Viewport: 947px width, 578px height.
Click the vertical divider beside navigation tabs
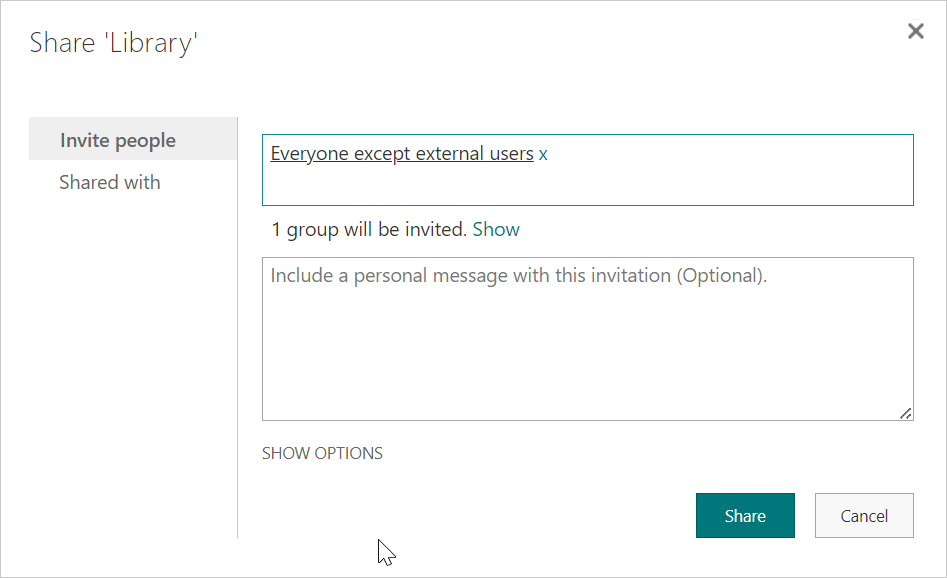pyautogui.click(x=237, y=327)
